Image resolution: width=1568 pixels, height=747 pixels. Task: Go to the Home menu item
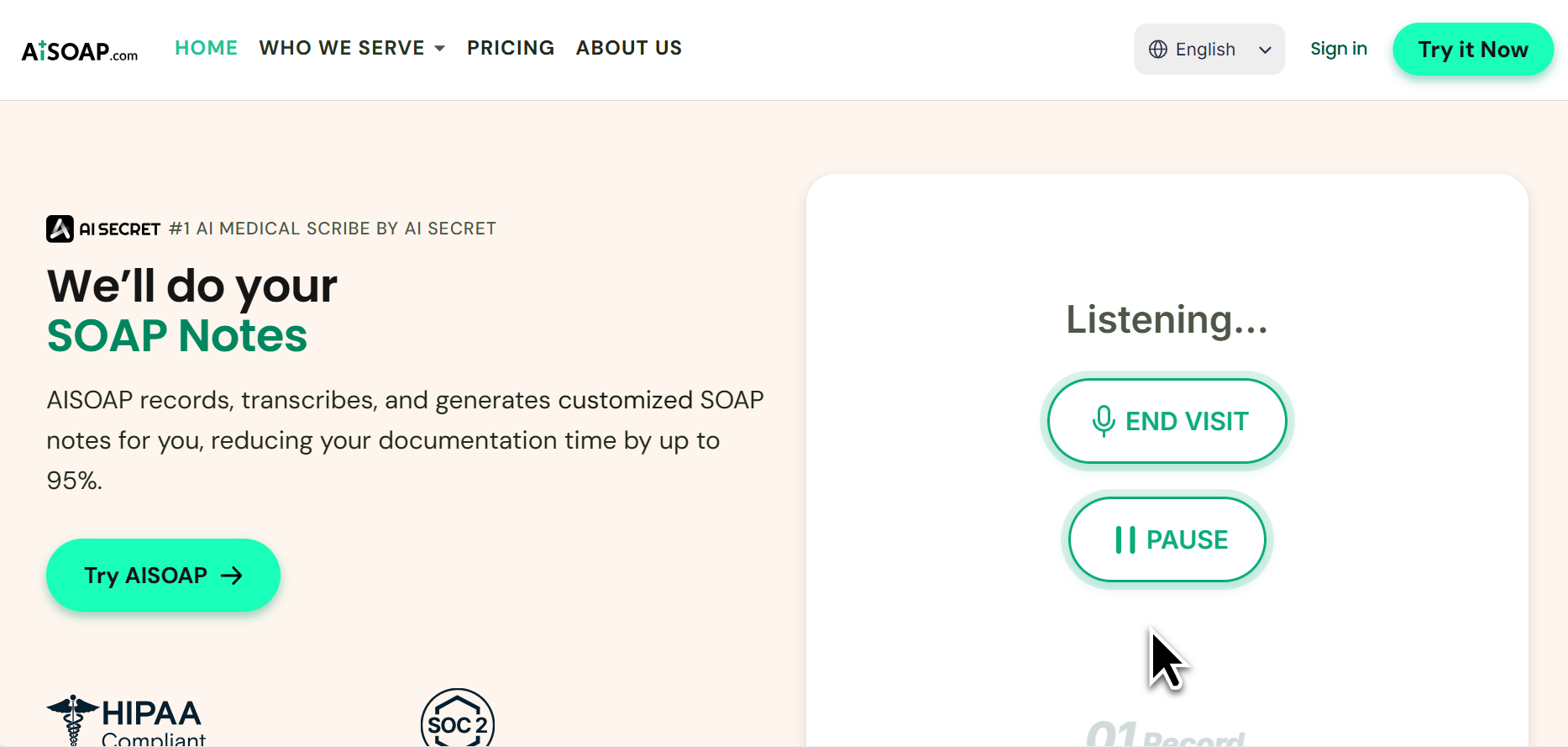[x=206, y=48]
